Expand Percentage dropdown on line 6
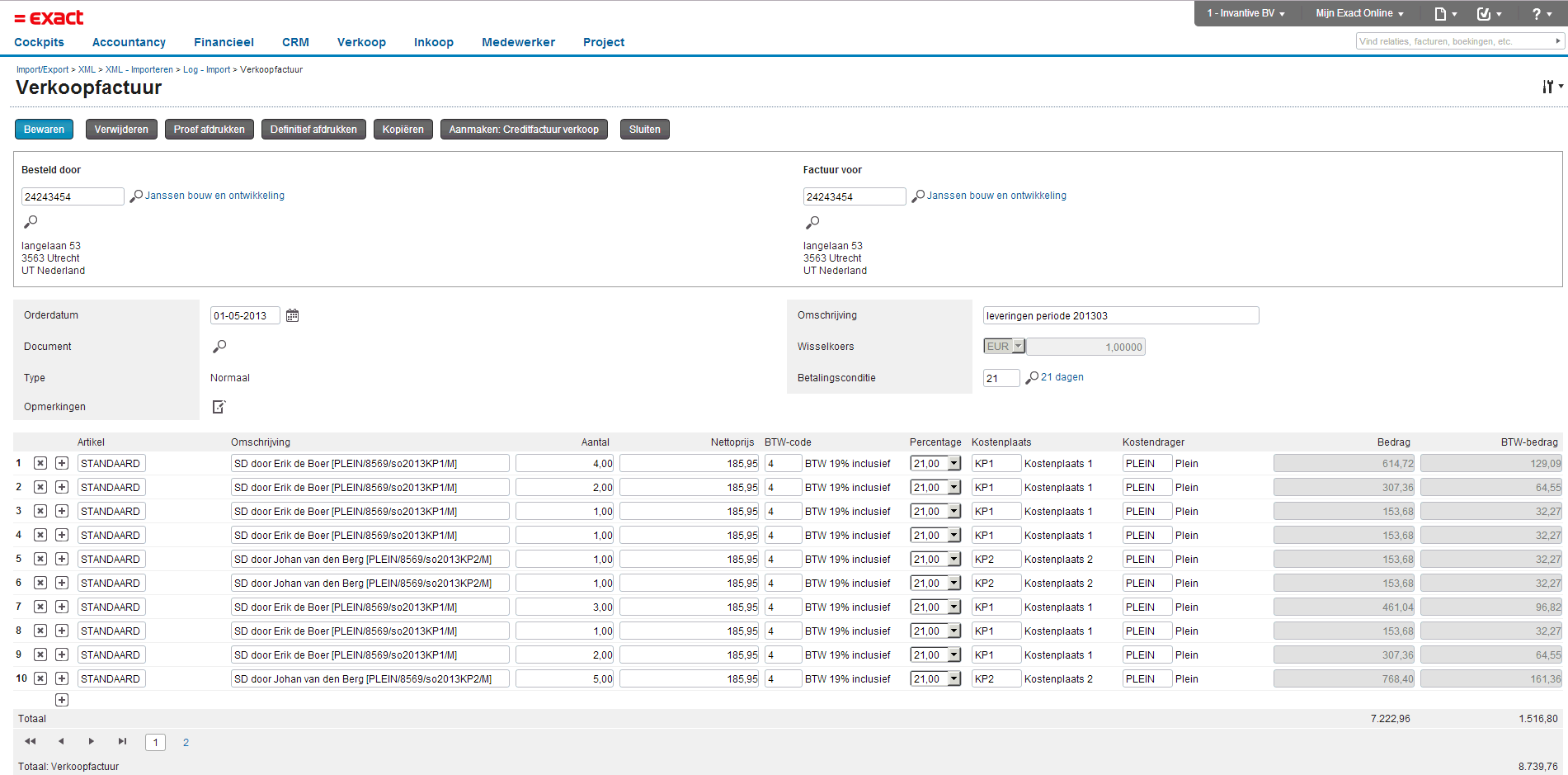This screenshot has width=1568, height=775. coord(954,584)
